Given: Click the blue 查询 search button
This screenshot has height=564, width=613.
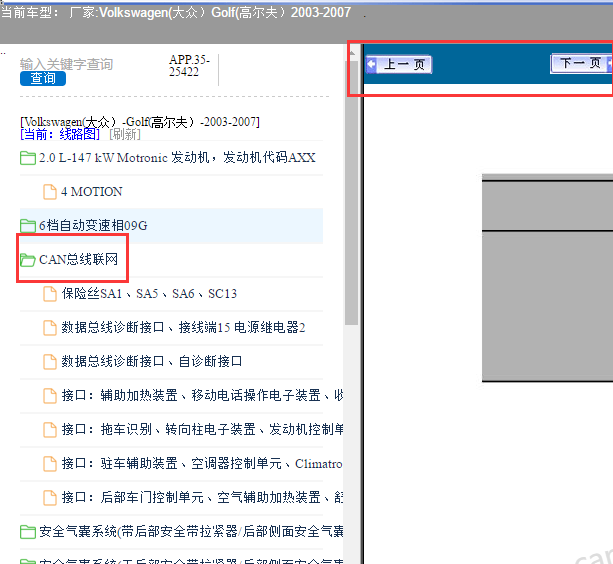Looking at the screenshot, I should 43,79.
